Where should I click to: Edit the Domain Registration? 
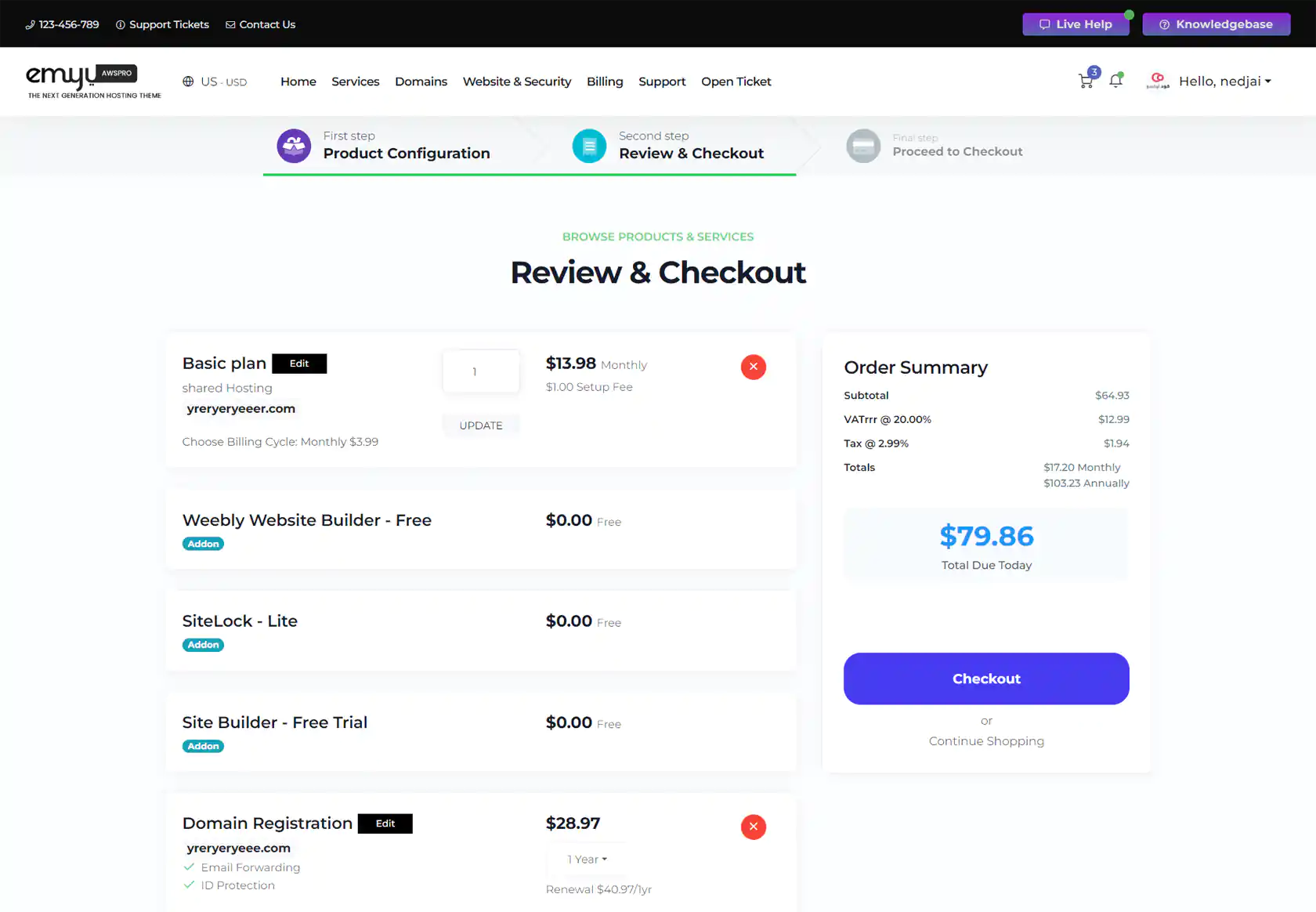[385, 823]
